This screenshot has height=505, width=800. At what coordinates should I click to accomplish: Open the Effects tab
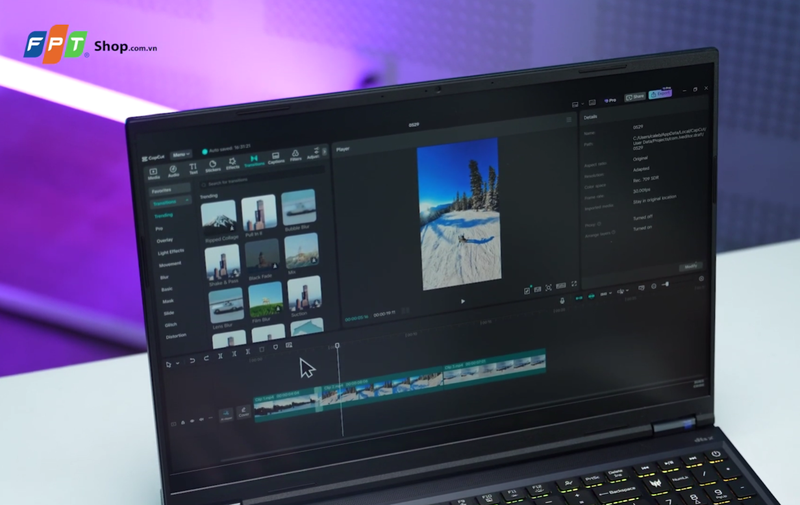(x=233, y=164)
